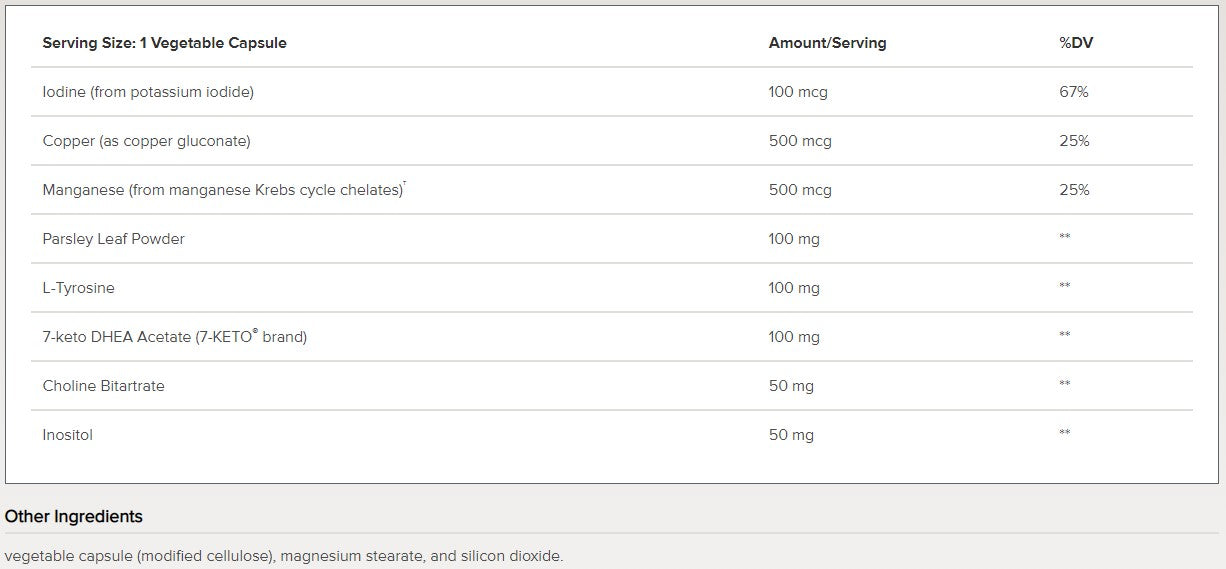This screenshot has width=1226, height=569.
Task: Click the 7-keto DHEA Acetate label
Action: [174, 337]
